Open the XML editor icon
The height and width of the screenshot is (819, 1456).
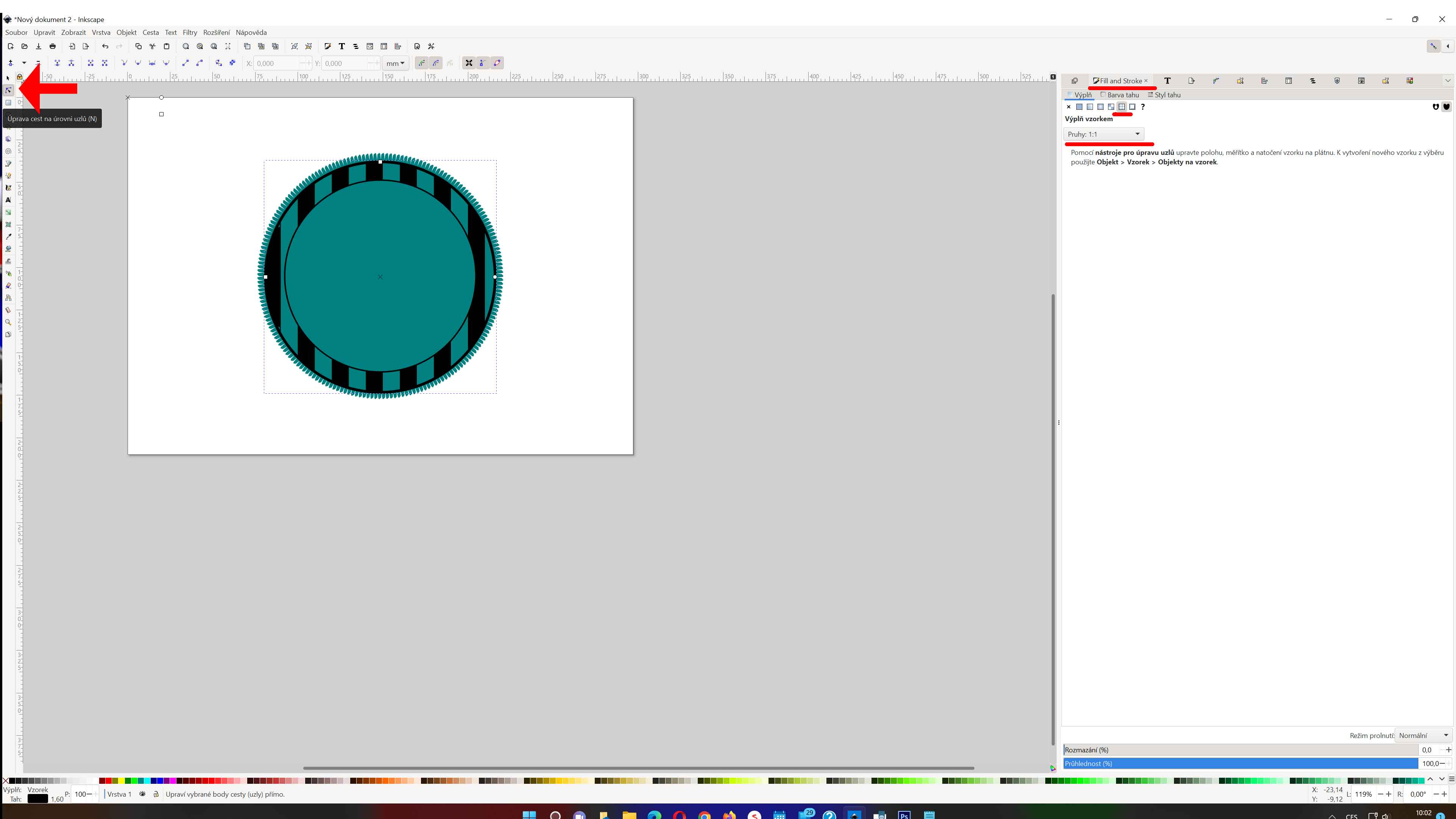click(369, 46)
